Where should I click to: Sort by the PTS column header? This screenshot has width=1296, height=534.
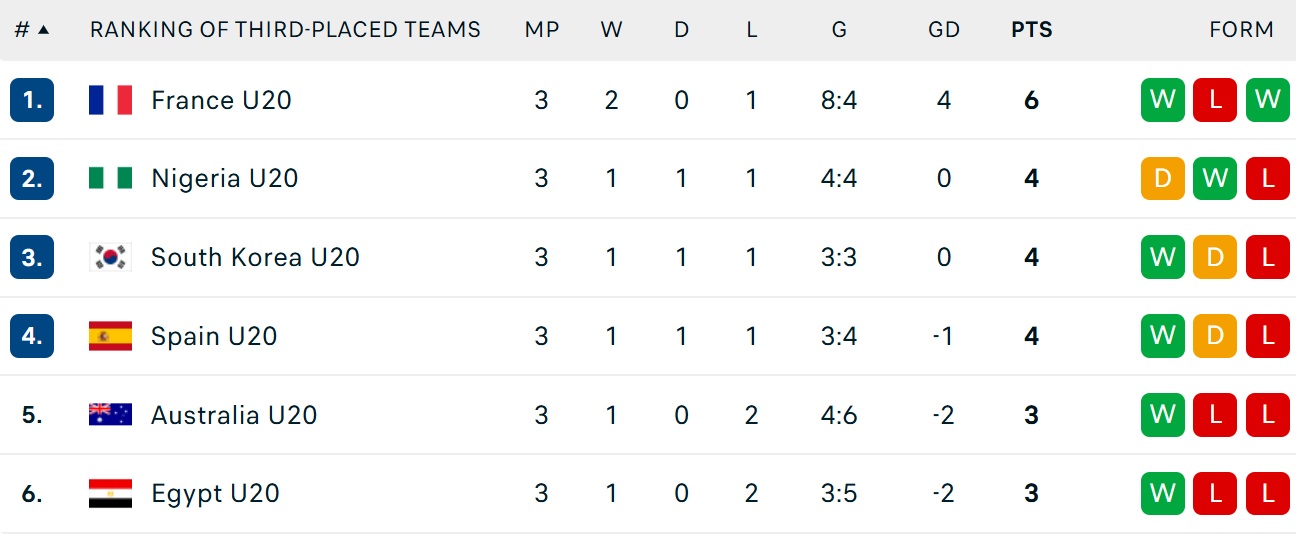(1031, 30)
